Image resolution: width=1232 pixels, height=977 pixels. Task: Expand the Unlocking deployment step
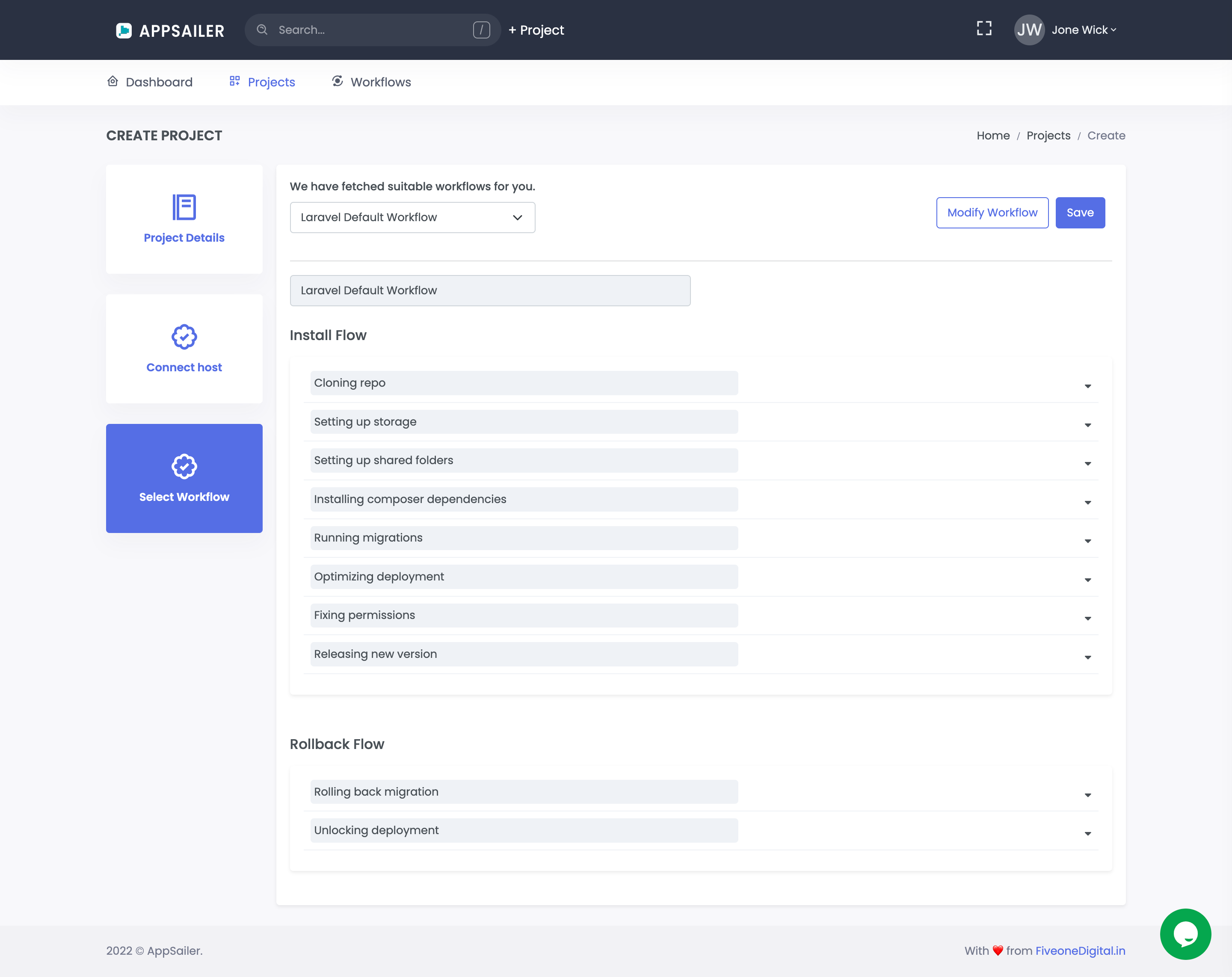[1087, 834]
